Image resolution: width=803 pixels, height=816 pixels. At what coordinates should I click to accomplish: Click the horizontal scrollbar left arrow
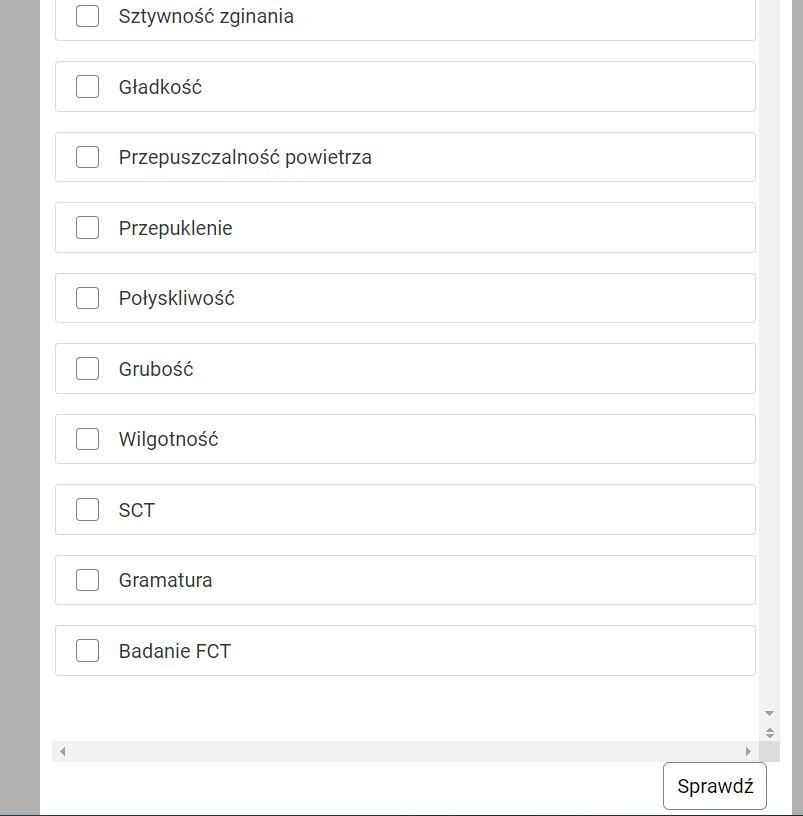point(62,751)
